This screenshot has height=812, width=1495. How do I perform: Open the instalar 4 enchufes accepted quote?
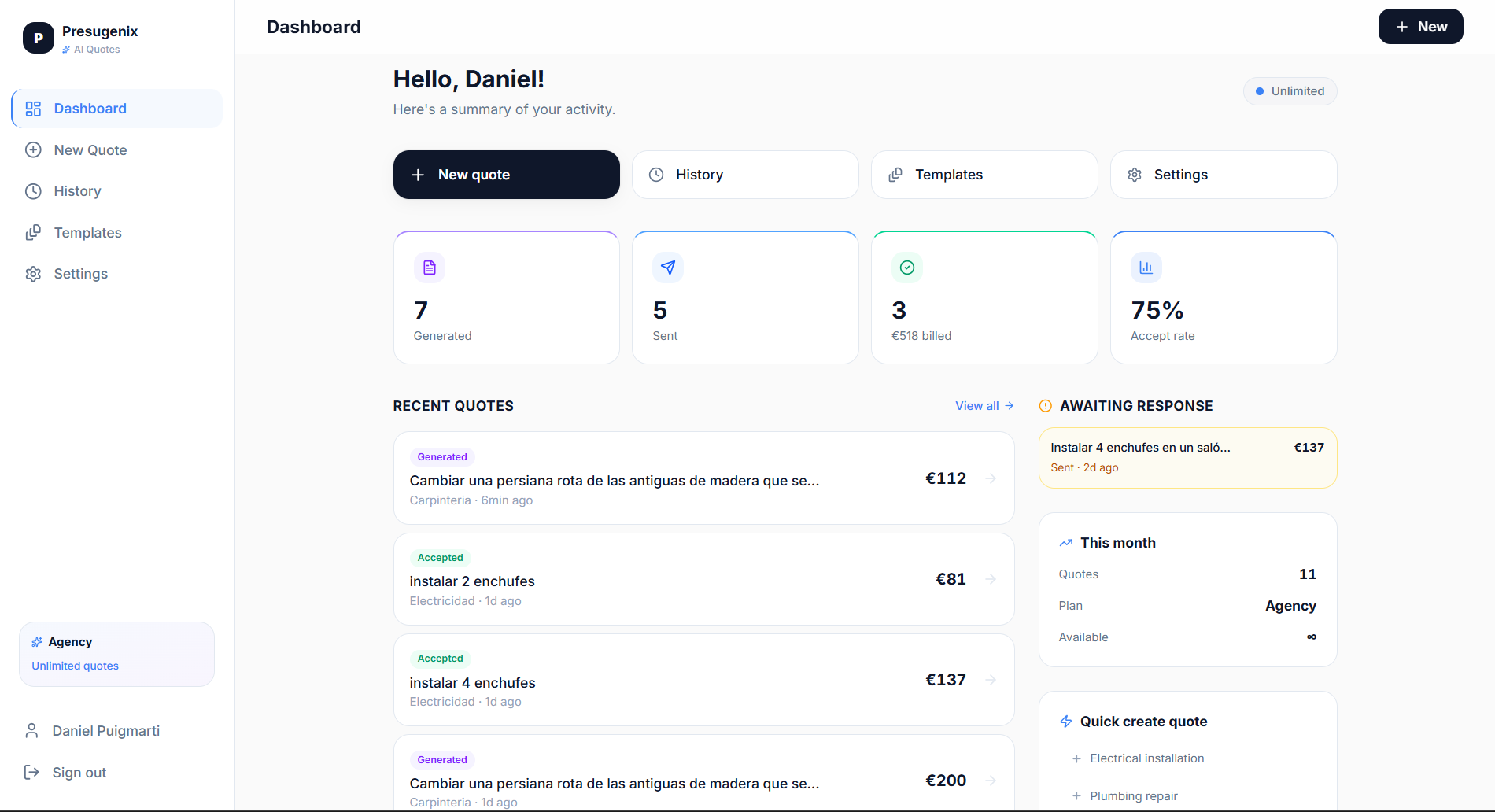point(704,680)
